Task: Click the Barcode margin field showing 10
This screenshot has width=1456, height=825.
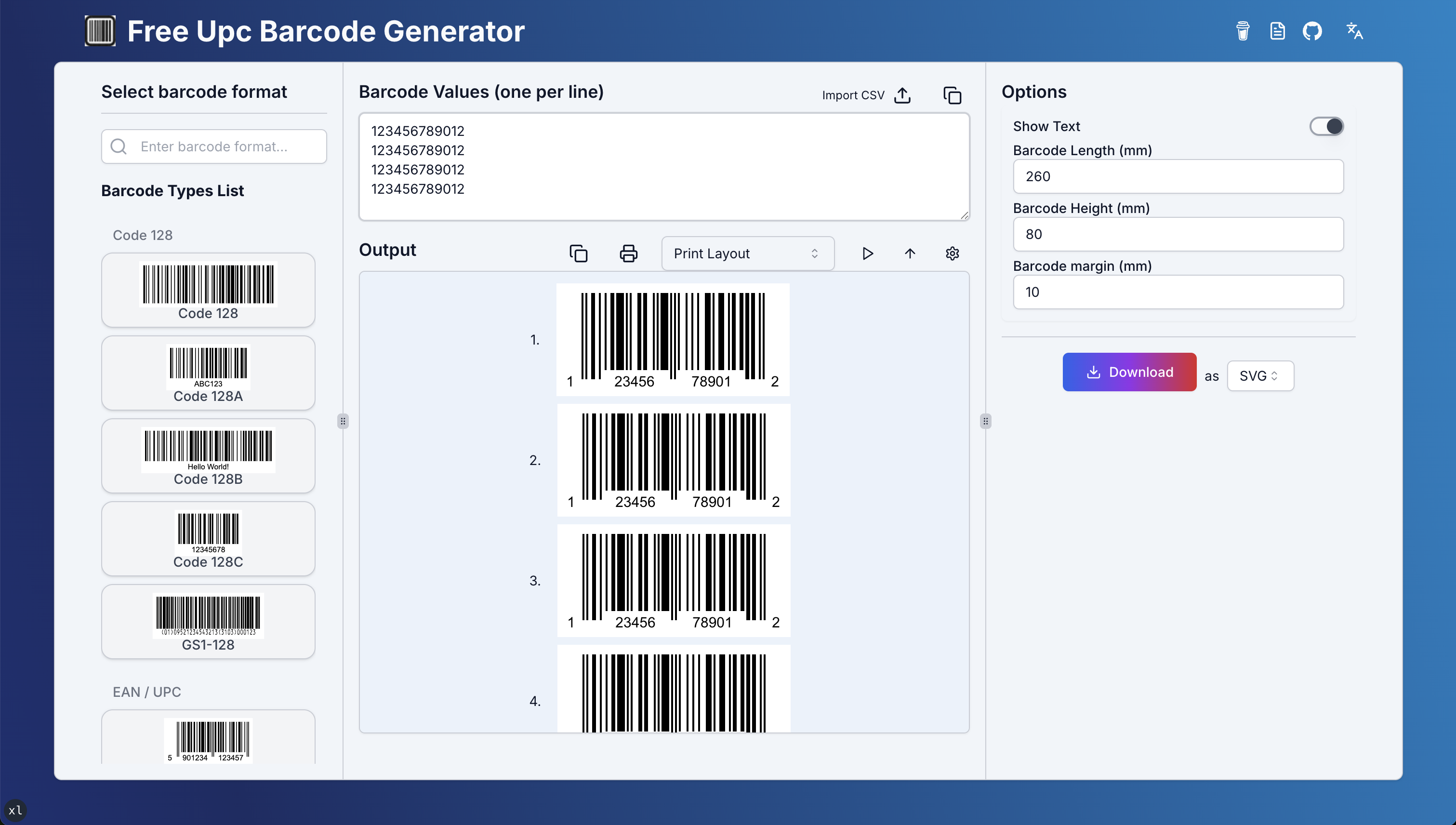Action: tap(1178, 292)
